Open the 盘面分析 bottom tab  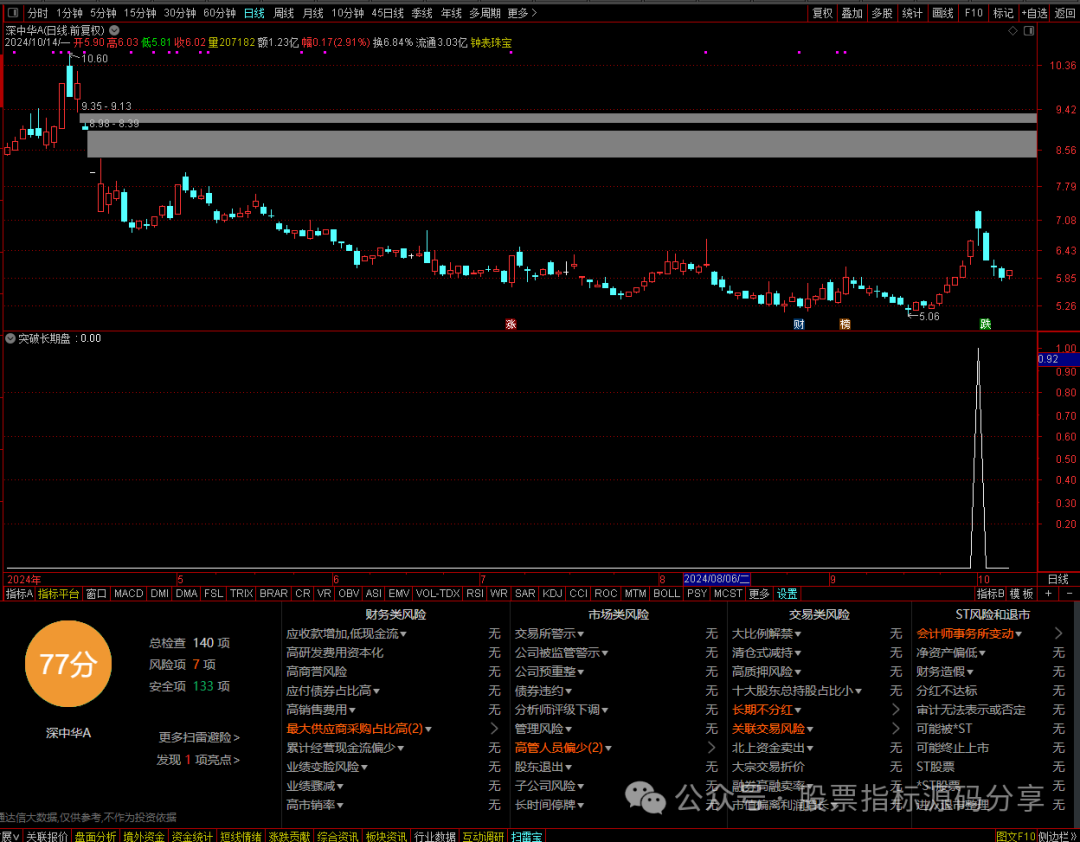click(x=96, y=836)
